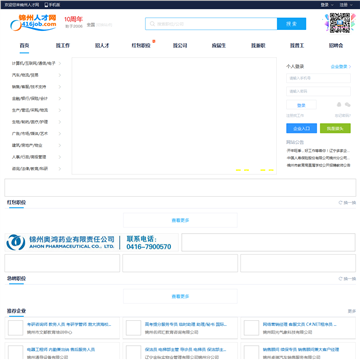Click the blue 搜索 button
The image size is (360, 360).
coord(291,24)
